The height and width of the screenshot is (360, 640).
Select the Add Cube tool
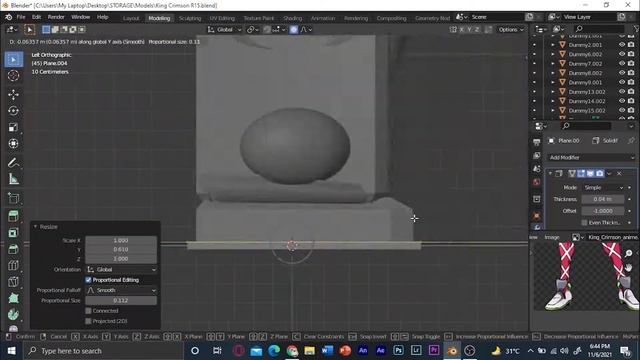(13, 198)
